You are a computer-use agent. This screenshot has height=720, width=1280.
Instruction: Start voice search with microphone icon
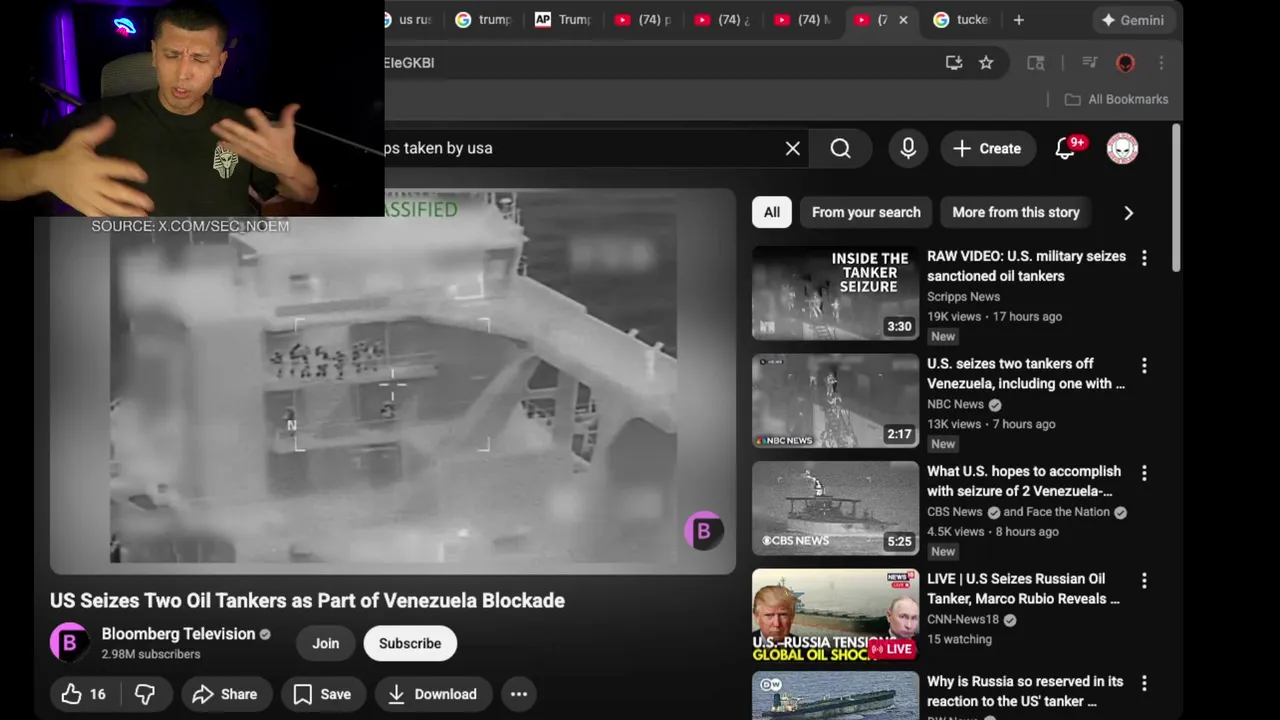(x=908, y=148)
